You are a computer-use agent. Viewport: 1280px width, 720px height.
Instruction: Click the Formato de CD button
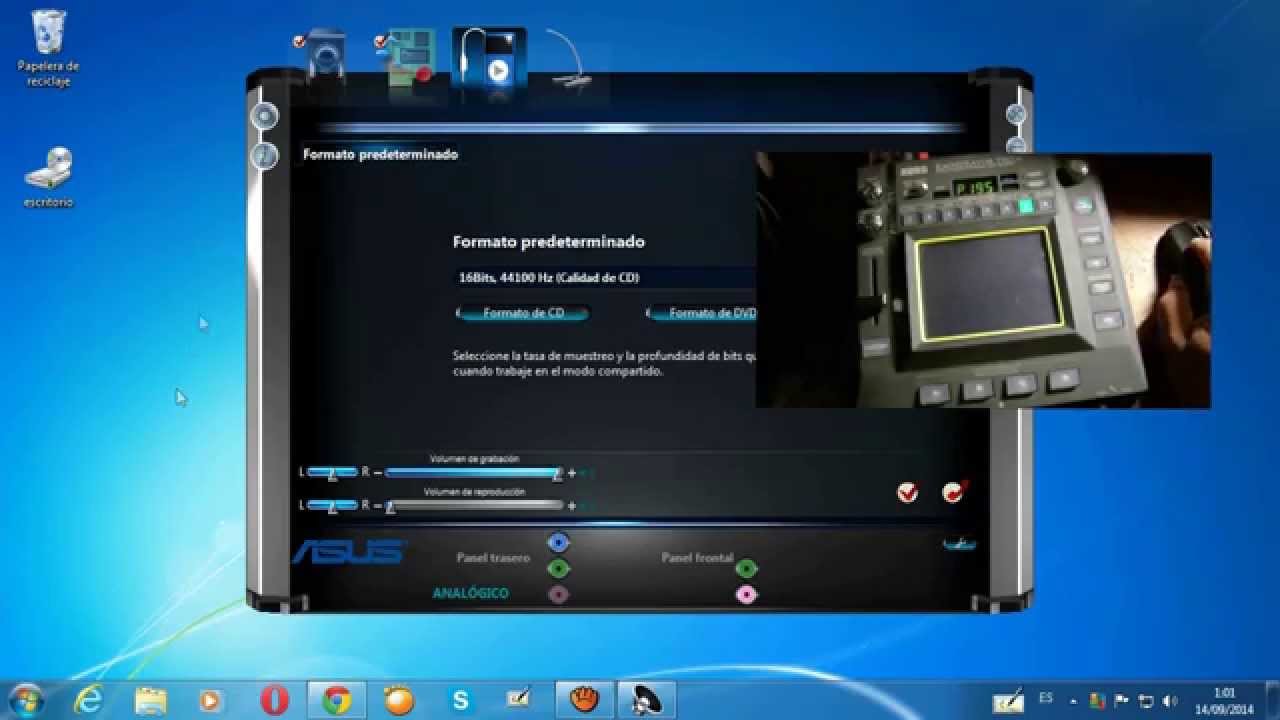523,313
